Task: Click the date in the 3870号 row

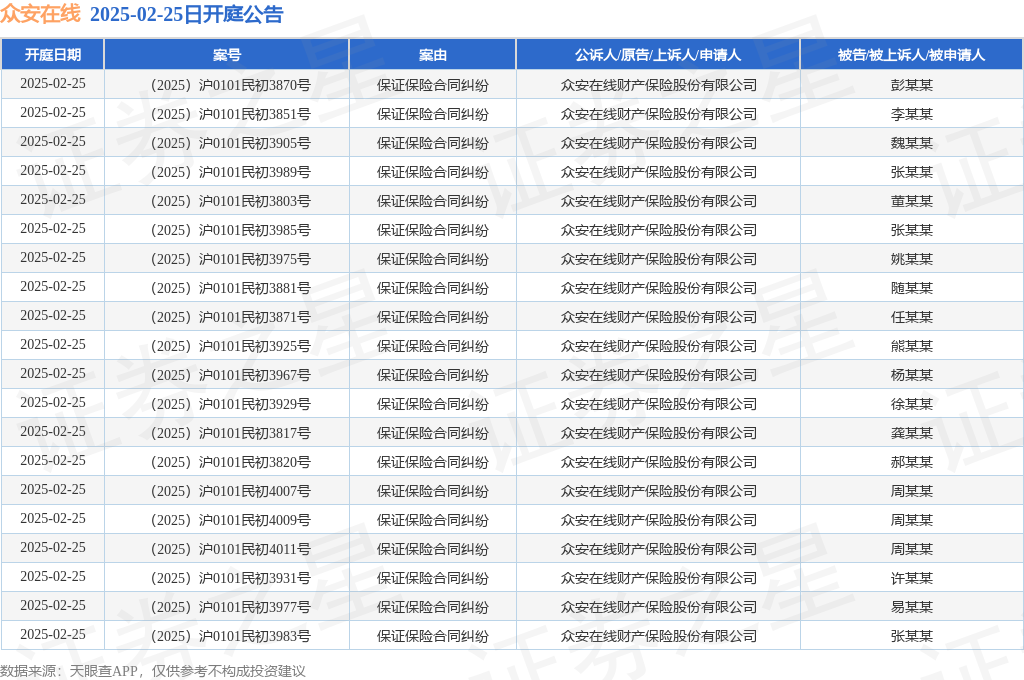Action: 53,84
